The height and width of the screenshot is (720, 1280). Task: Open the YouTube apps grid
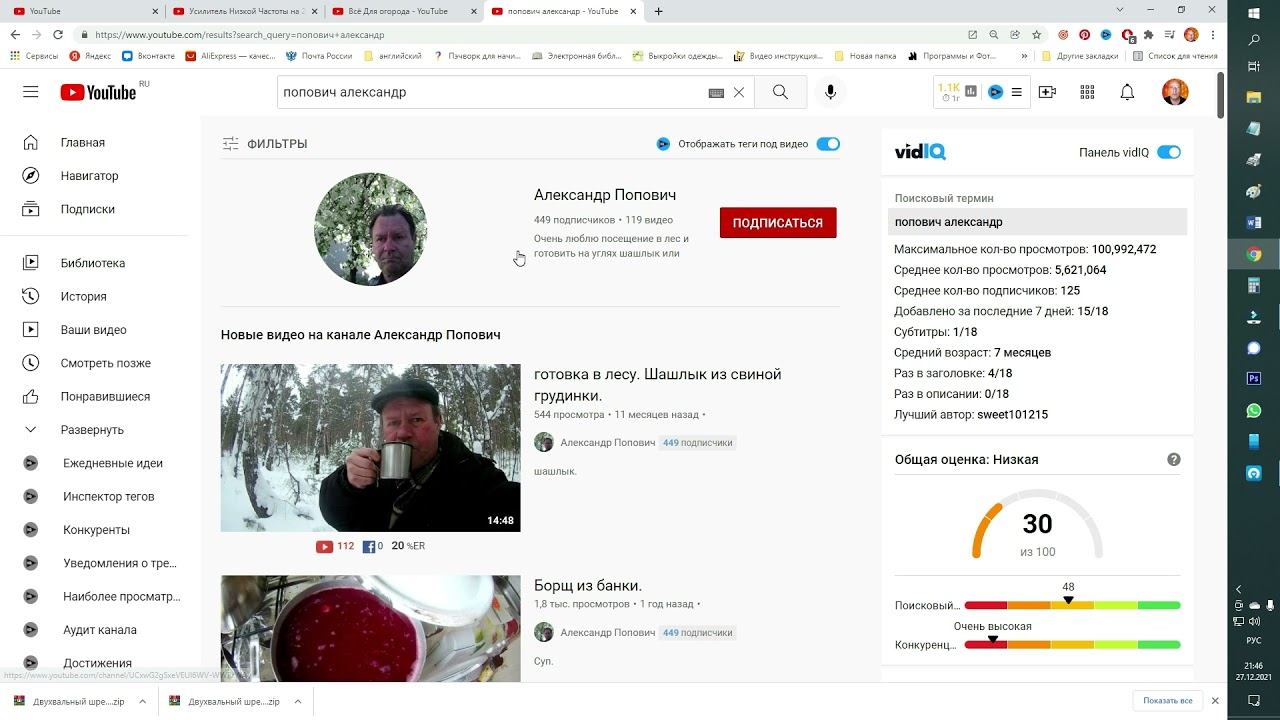[1087, 92]
